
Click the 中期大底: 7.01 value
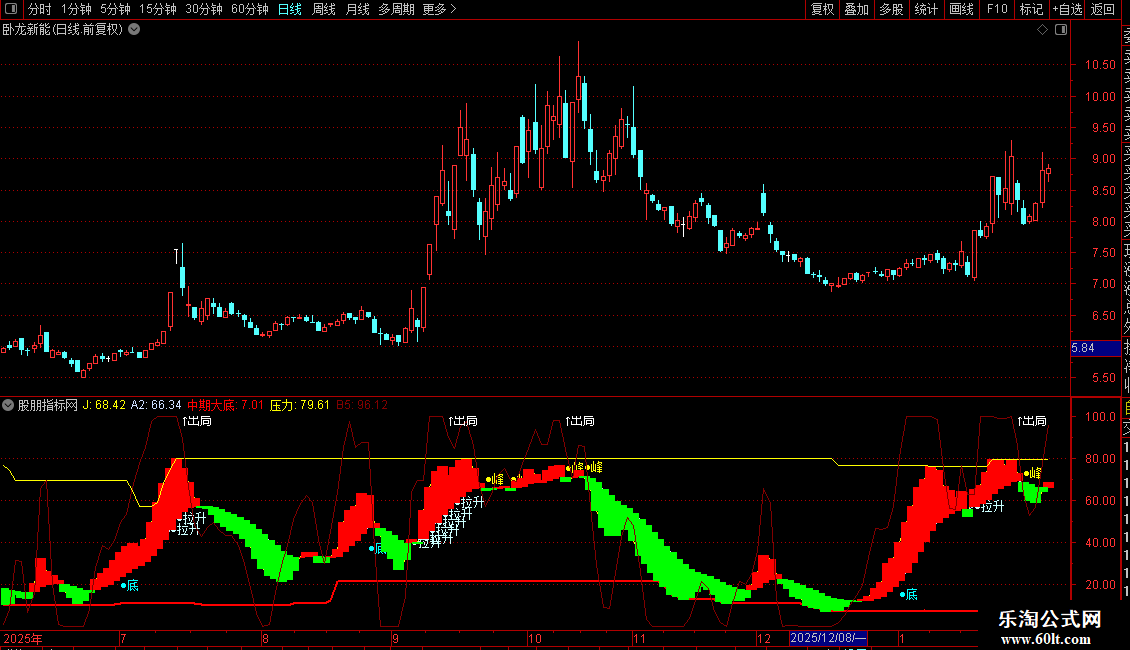(x=226, y=405)
